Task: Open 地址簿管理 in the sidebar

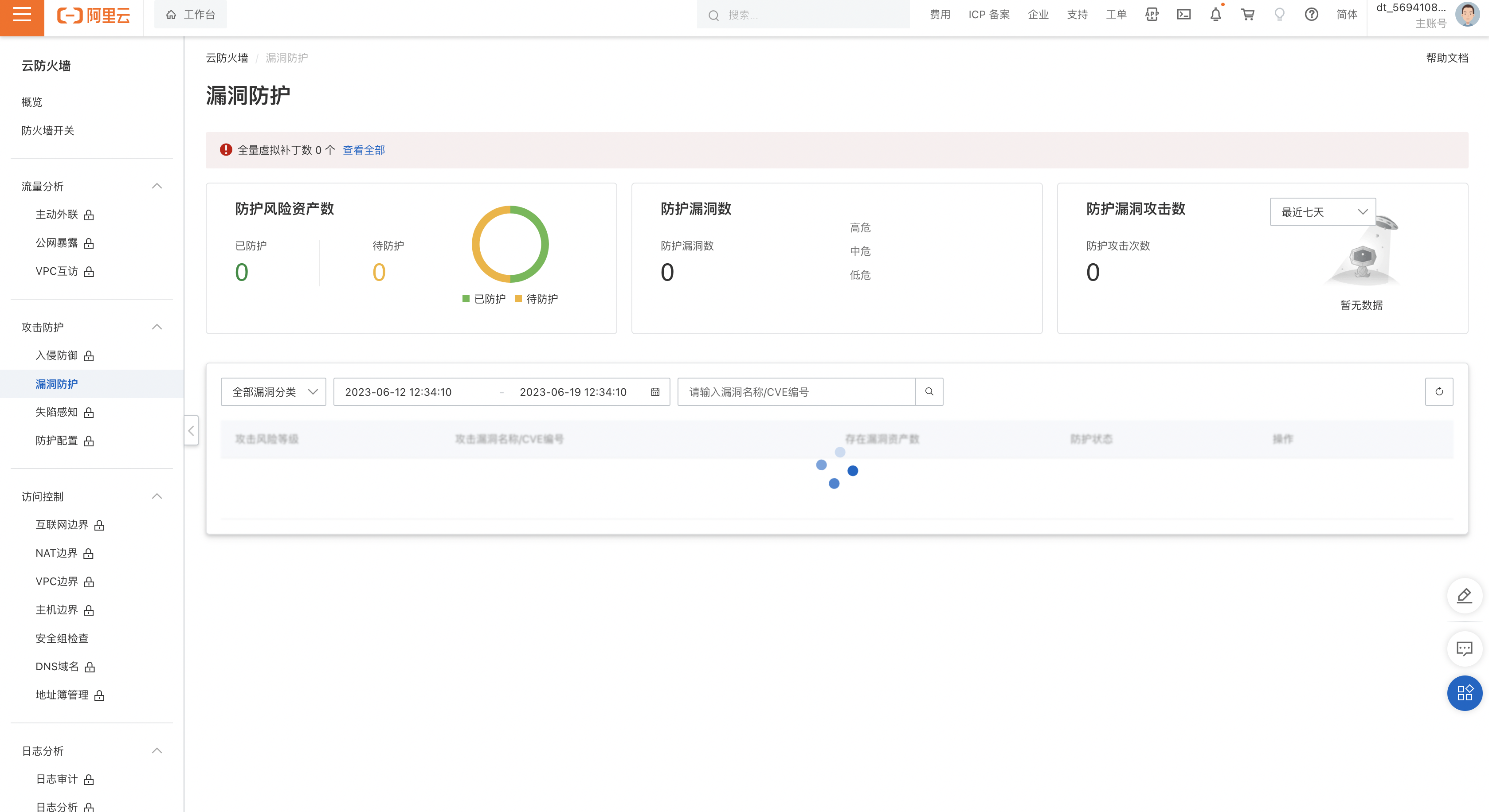Action: pyautogui.click(x=62, y=695)
